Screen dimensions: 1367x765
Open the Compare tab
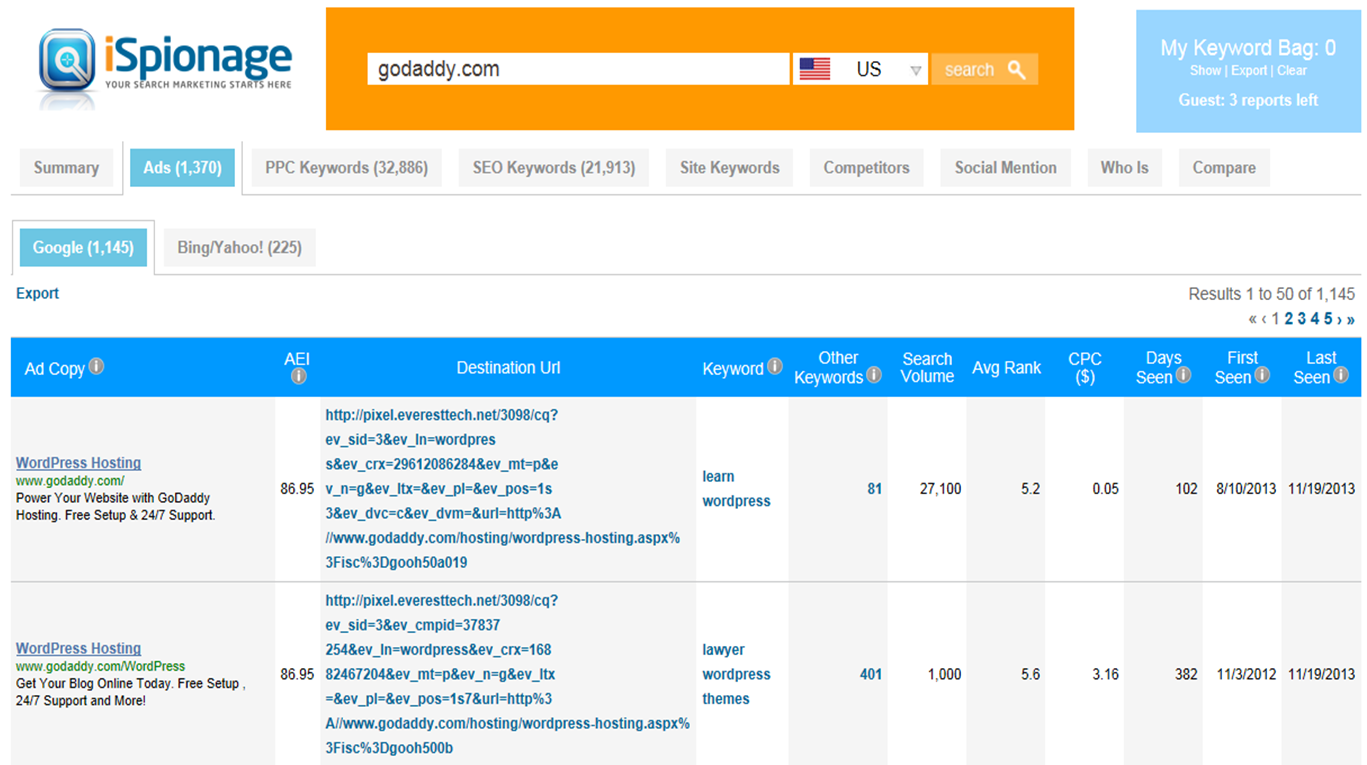(1224, 168)
